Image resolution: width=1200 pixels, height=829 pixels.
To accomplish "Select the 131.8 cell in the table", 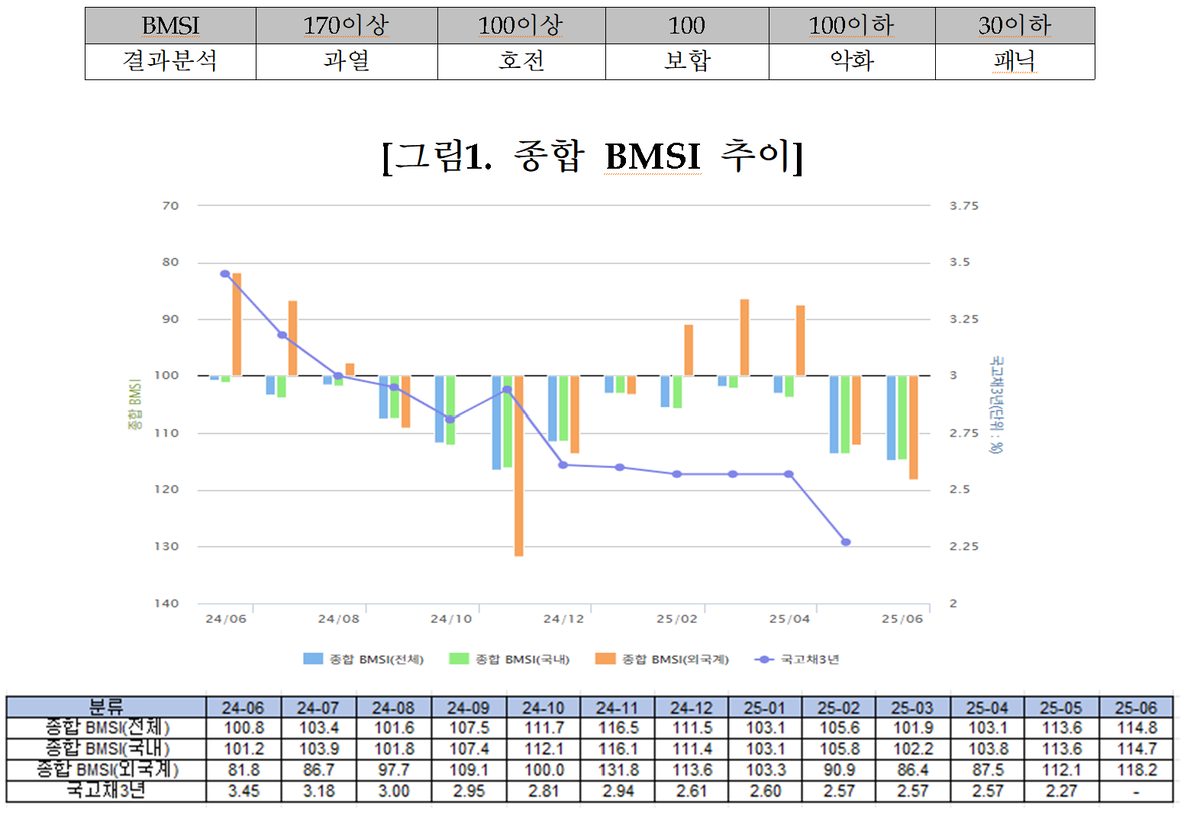I will [x=616, y=770].
